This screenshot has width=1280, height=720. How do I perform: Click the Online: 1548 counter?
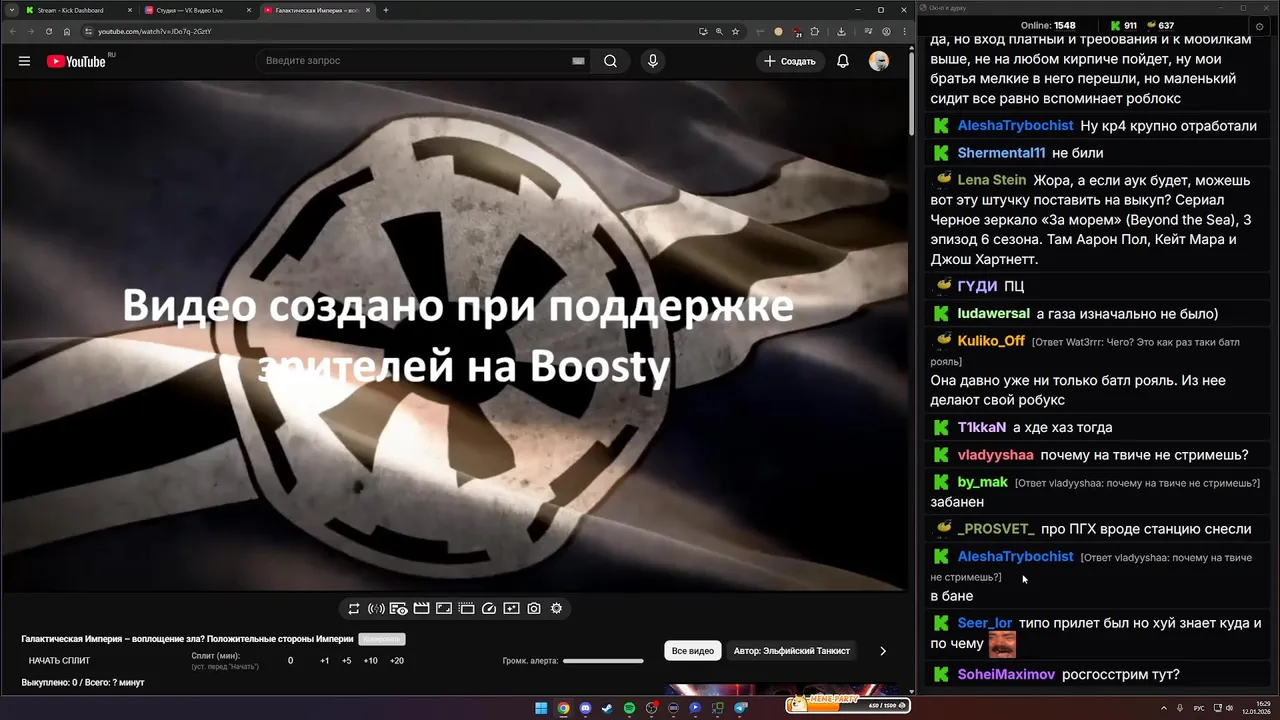click(x=1048, y=25)
